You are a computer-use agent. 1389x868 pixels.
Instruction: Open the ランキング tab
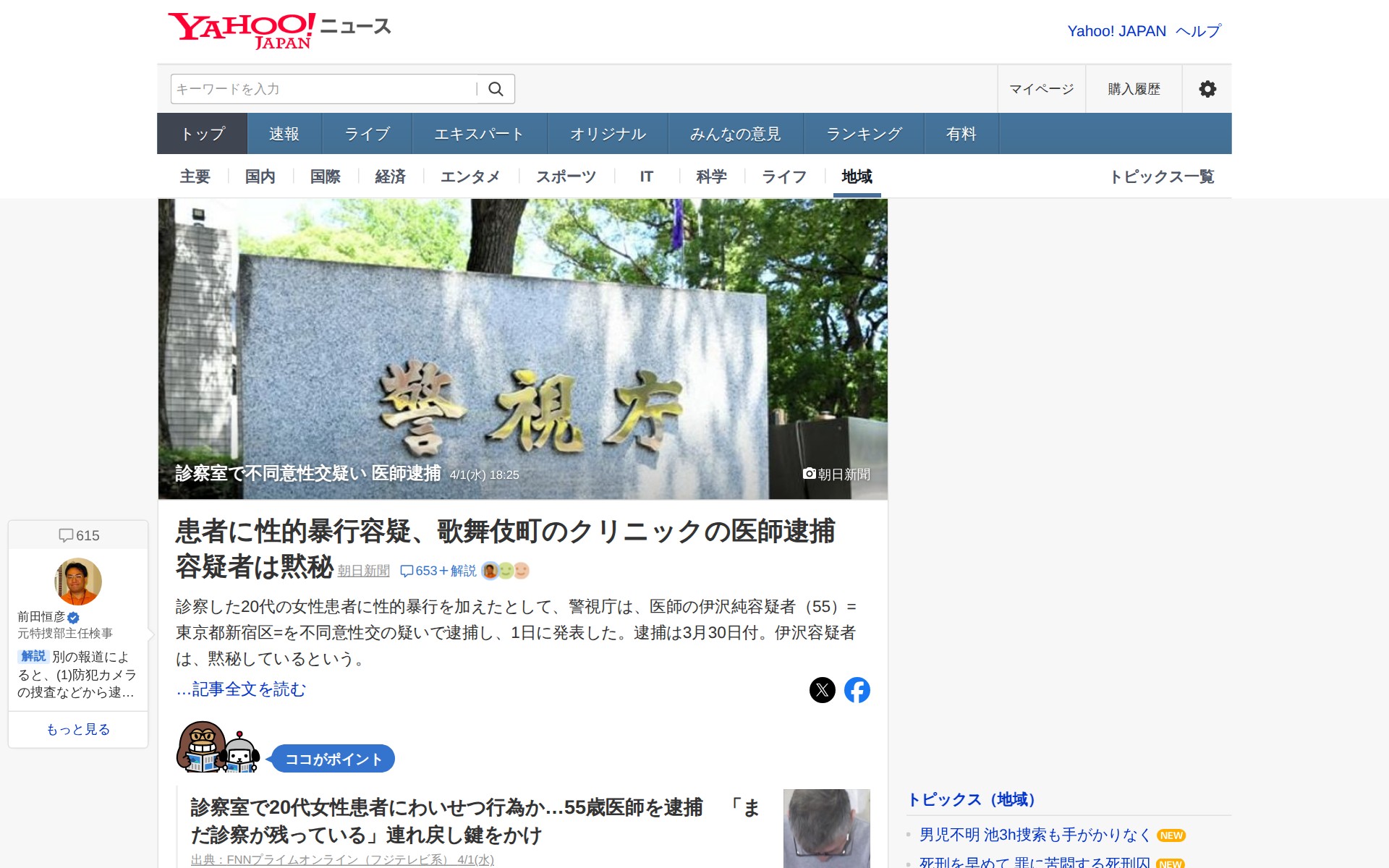click(x=864, y=134)
